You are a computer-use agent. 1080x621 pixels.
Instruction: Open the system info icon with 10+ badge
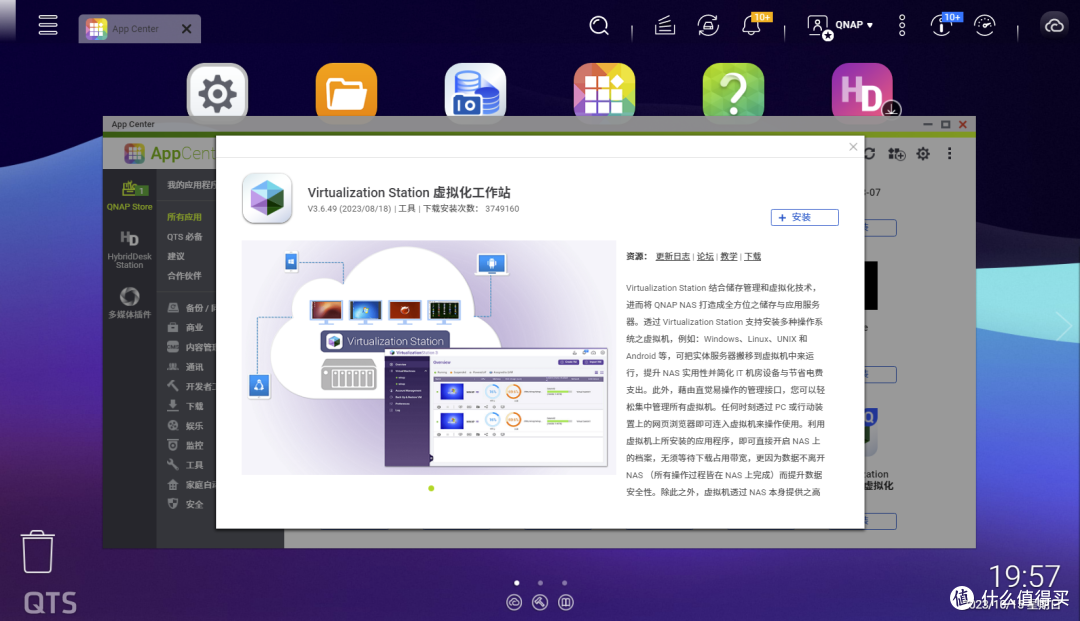coord(941,26)
